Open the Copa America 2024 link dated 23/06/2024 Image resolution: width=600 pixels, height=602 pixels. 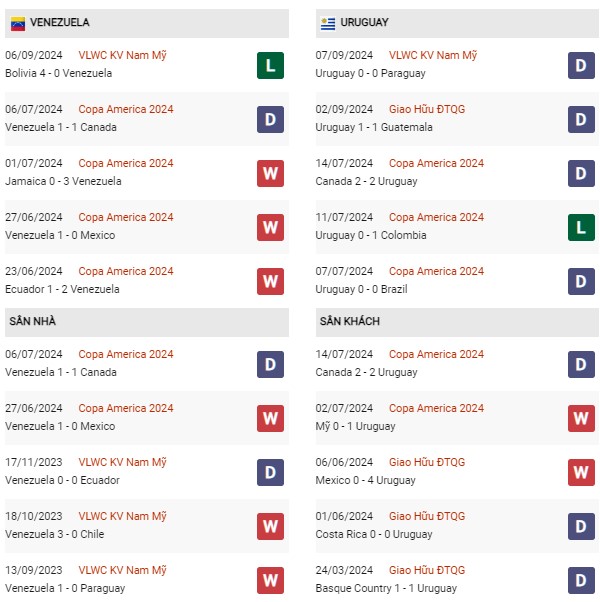click(x=126, y=272)
